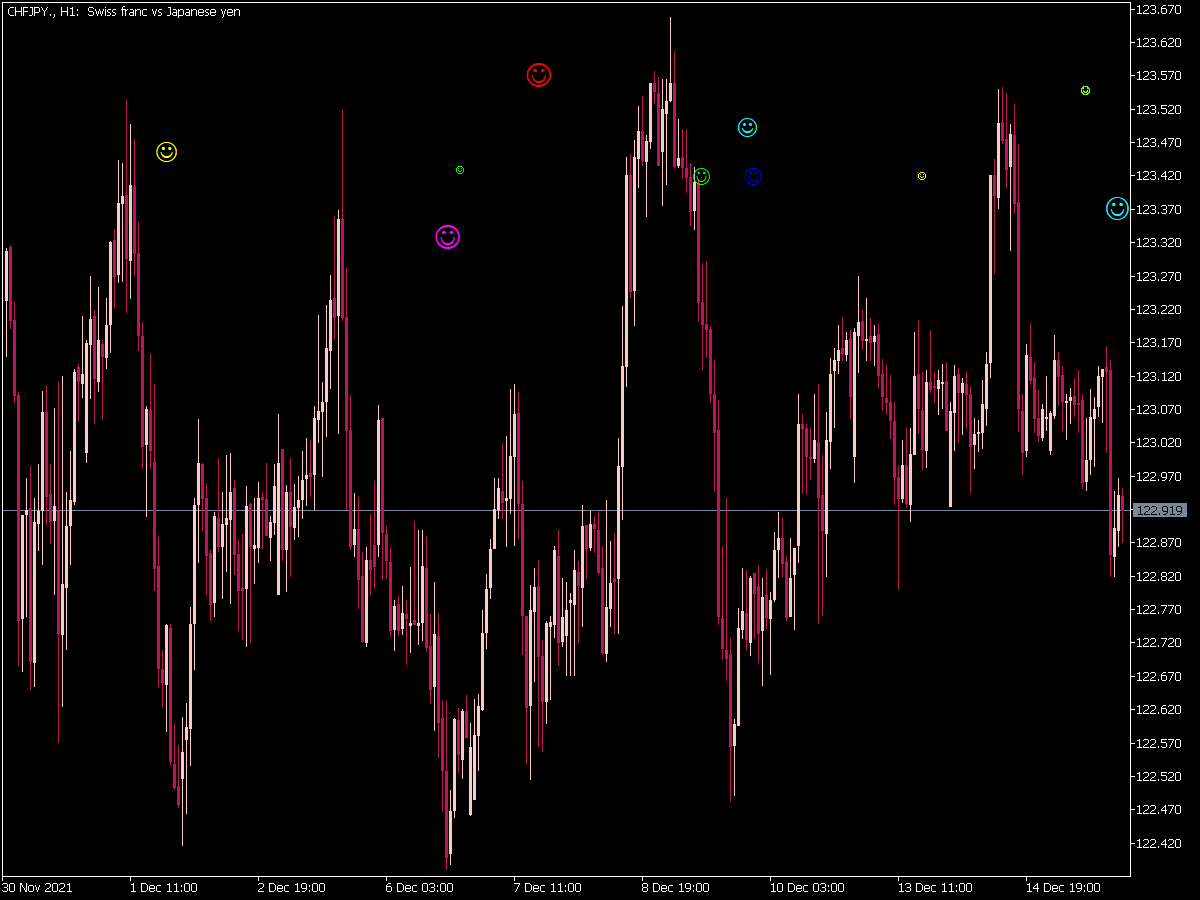Click the 122.470 price scale label
The width and height of the screenshot is (1200, 900).
tap(1160, 810)
